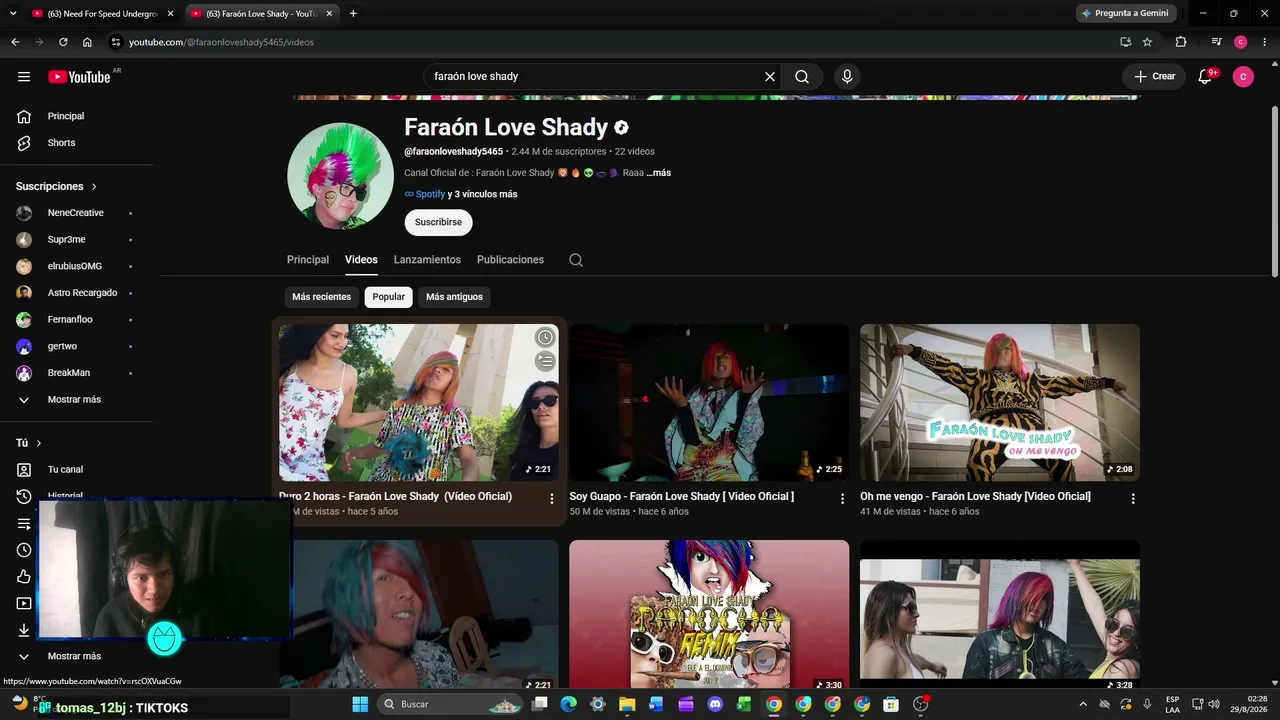Open the YouTube account avatar menu
The height and width of the screenshot is (720, 1280).
(1243, 77)
